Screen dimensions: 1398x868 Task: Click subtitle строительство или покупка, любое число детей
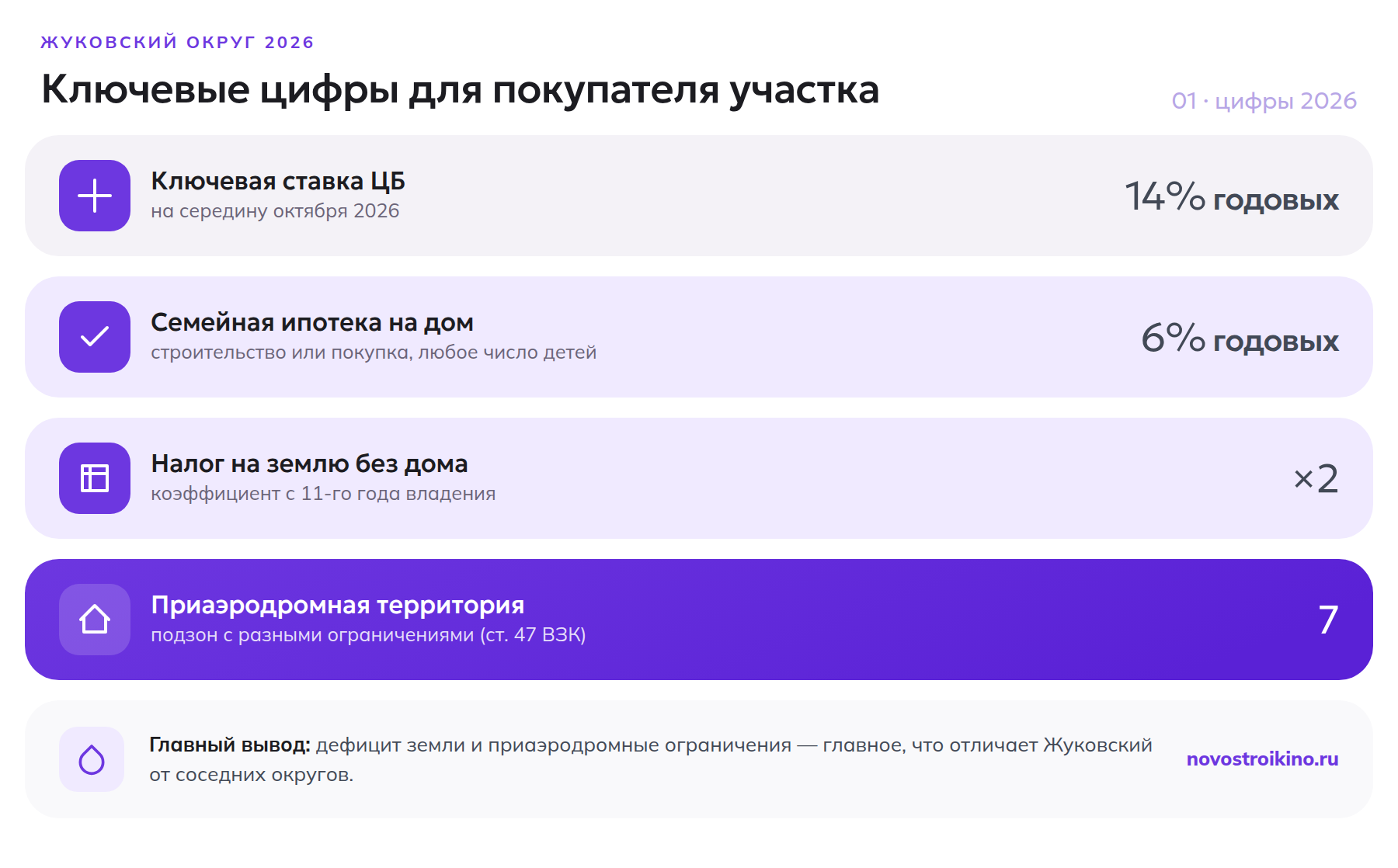pyautogui.click(x=374, y=352)
